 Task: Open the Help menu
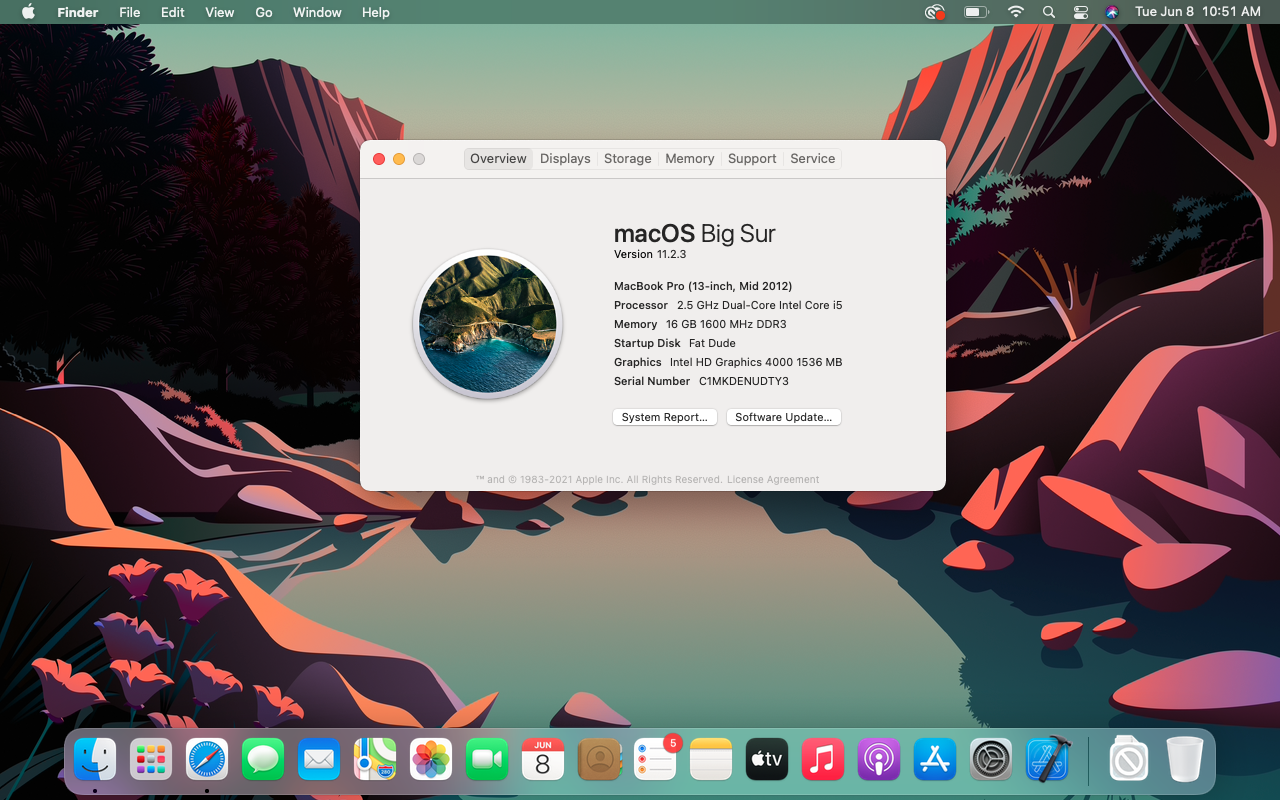[376, 12]
